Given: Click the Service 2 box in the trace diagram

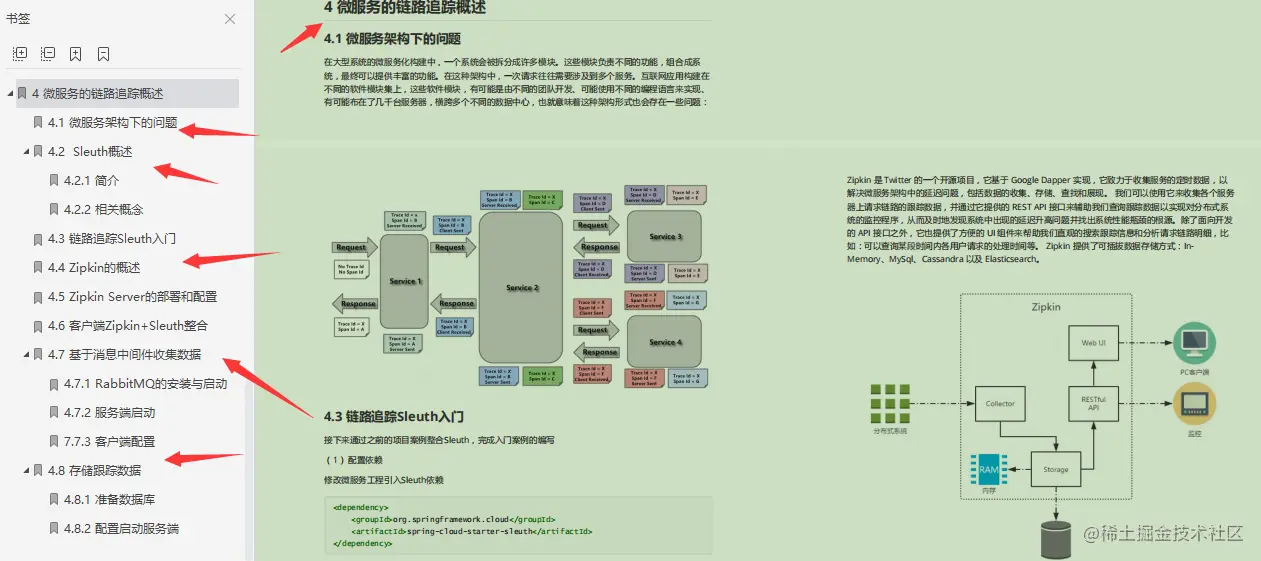Looking at the screenshot, I should pos(521,288).
